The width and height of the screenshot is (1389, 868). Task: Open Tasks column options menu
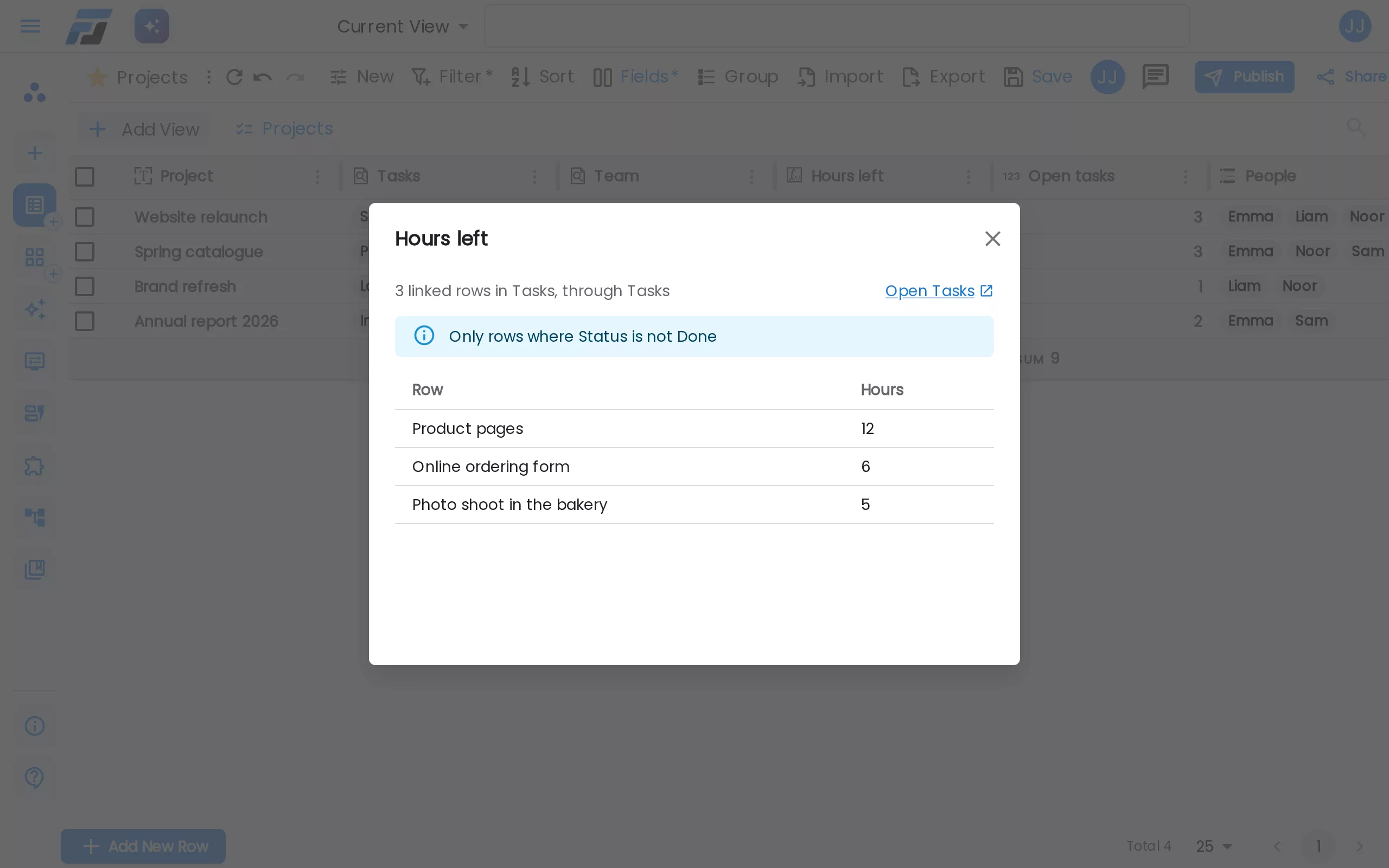tap(534, 177)
